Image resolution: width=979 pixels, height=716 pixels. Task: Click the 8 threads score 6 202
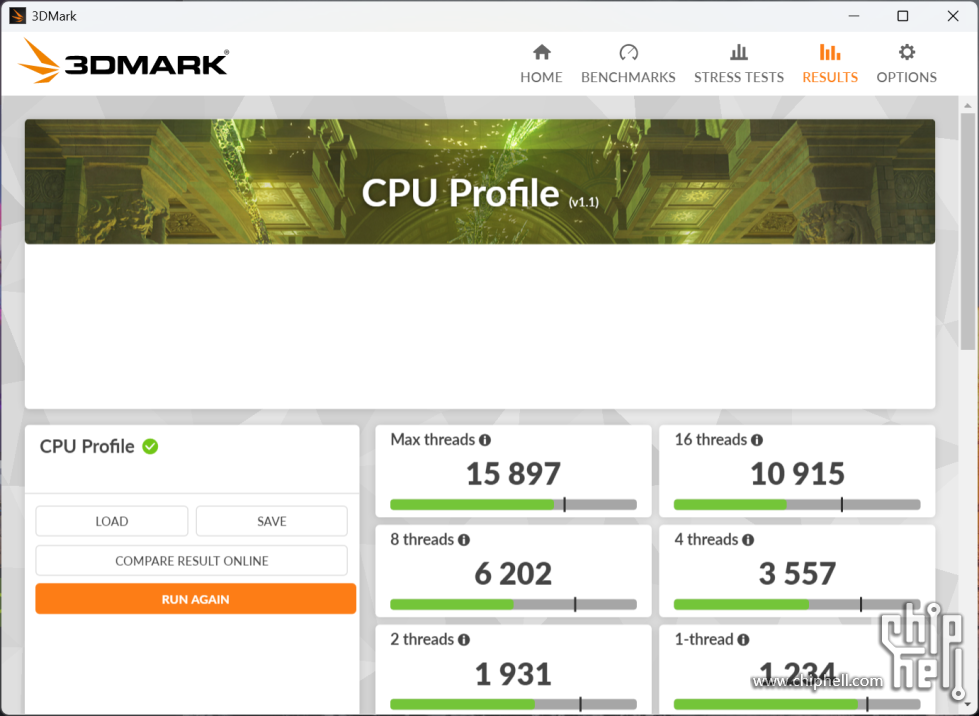[513, 574]
